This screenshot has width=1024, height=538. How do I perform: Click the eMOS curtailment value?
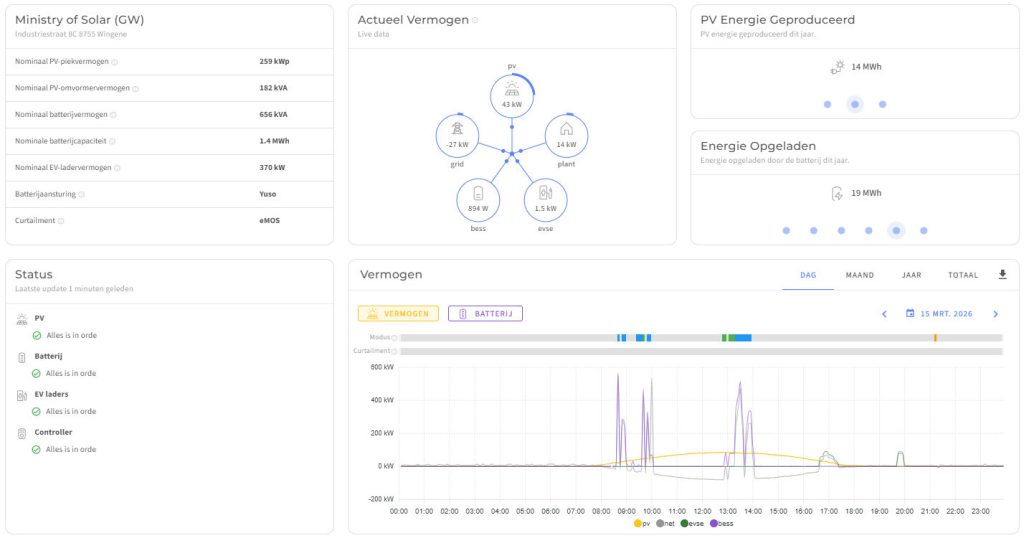pyautogui.click(x=270, y=221)
